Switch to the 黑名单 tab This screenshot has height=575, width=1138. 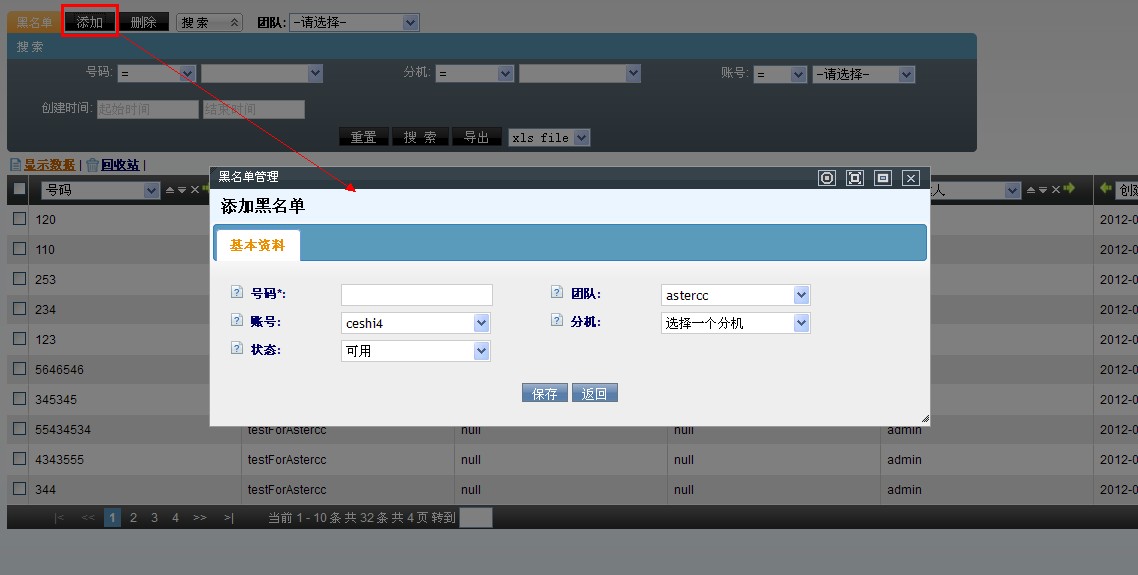point(34,22)
